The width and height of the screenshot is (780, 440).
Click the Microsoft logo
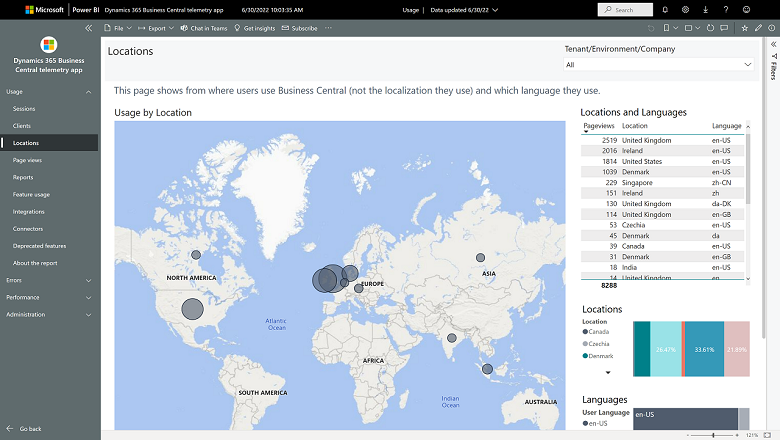tap(44, 9)
